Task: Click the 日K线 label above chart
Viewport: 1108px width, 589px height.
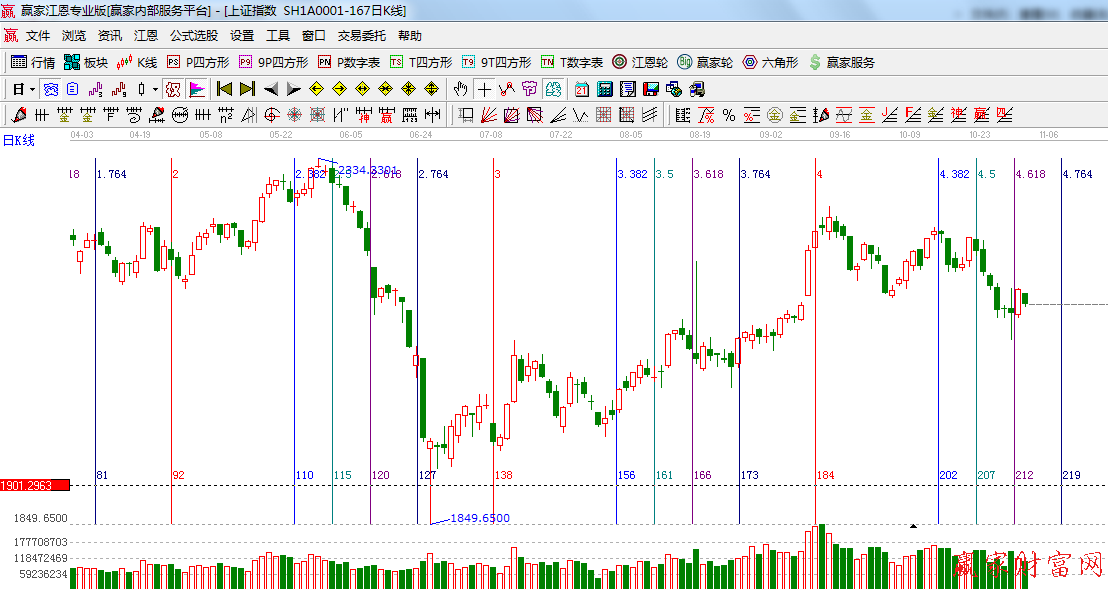Action: [x=18, y=140]
